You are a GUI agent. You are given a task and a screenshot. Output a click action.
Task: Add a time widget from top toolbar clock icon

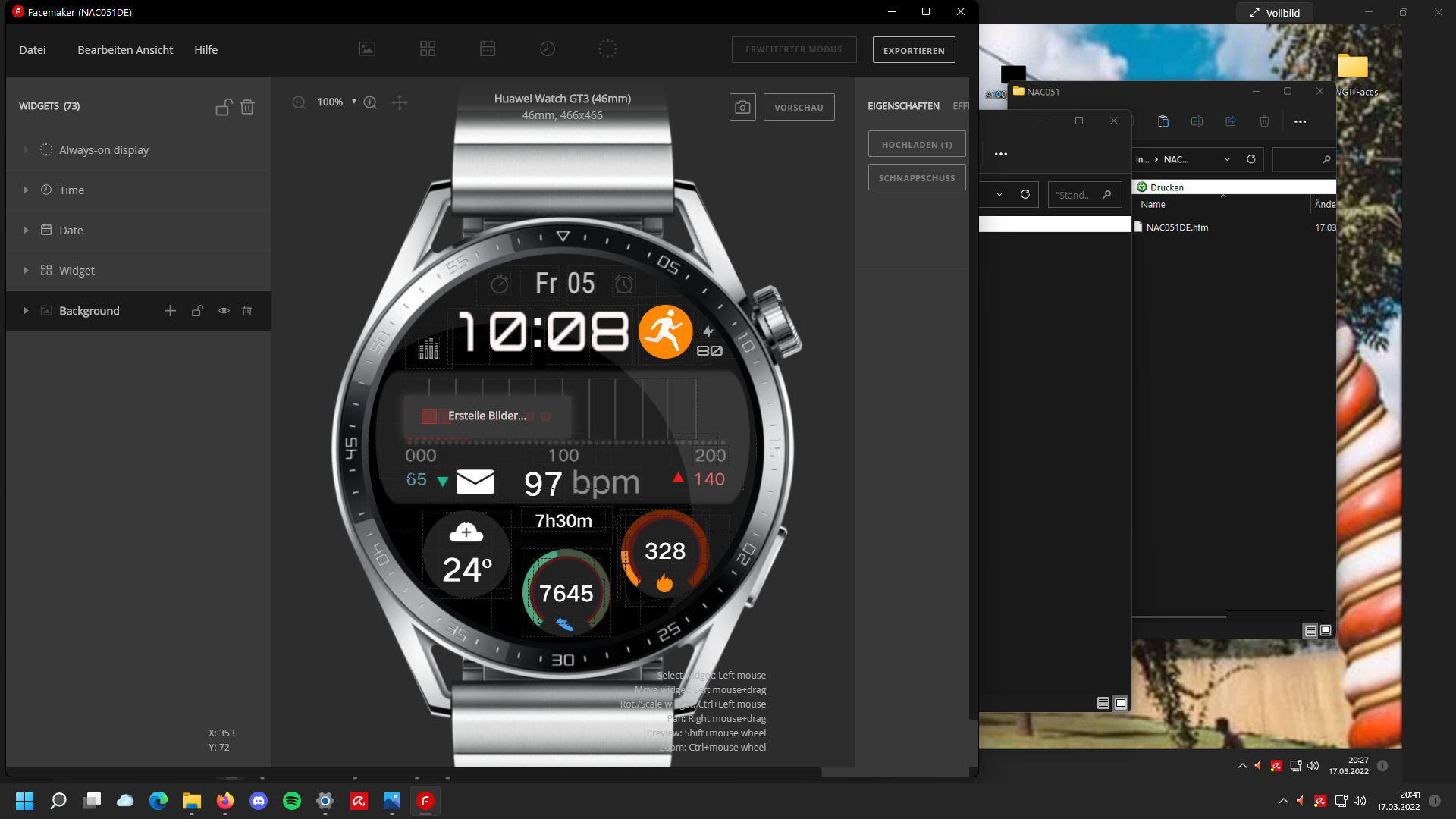click(548, 49)
